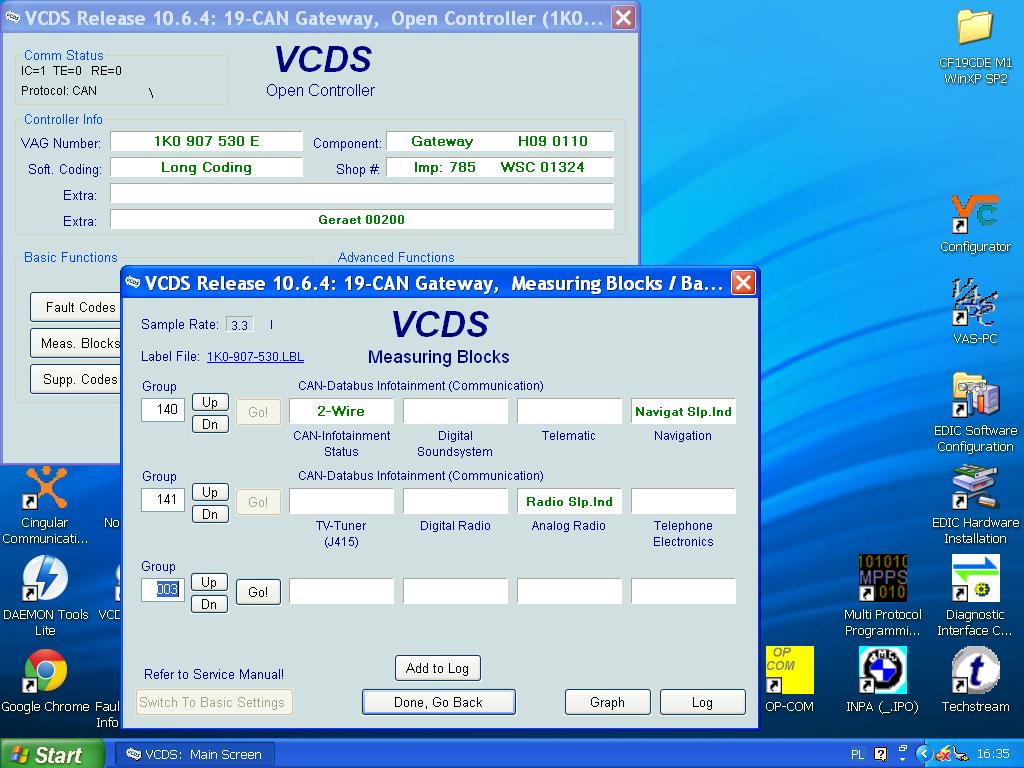Open the VAS-PC desktop shortcut
The image size is (1024, 768).
[975, 311]
